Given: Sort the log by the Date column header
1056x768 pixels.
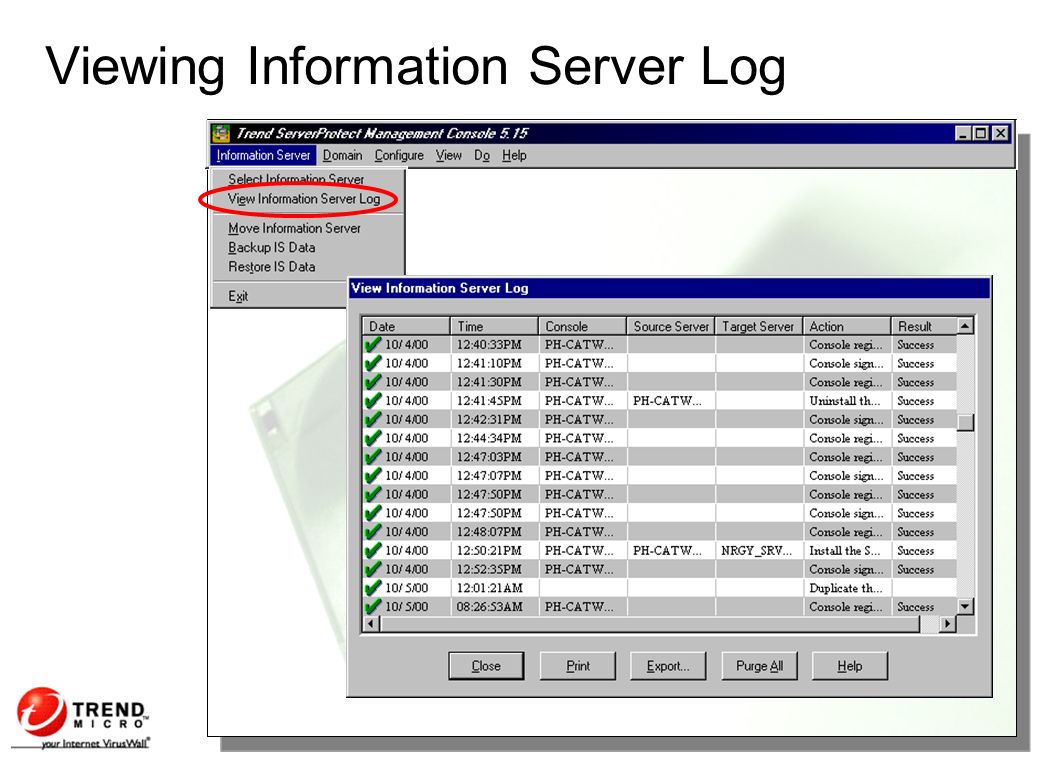Looking at the screenshot, I should pyautogui.click(x=406, y=327).
